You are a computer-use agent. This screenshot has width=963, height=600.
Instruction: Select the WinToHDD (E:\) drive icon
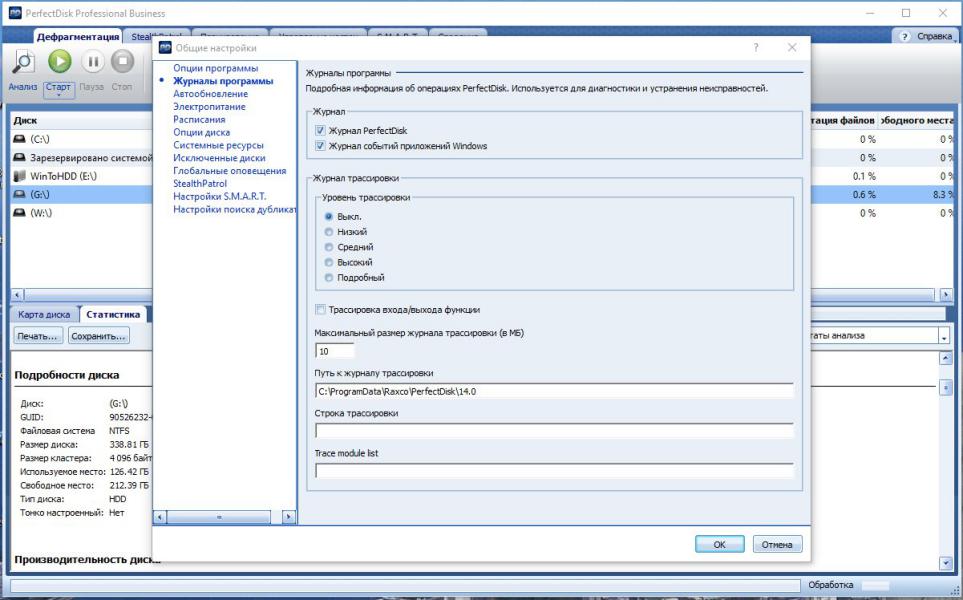[x=19, y=176]
